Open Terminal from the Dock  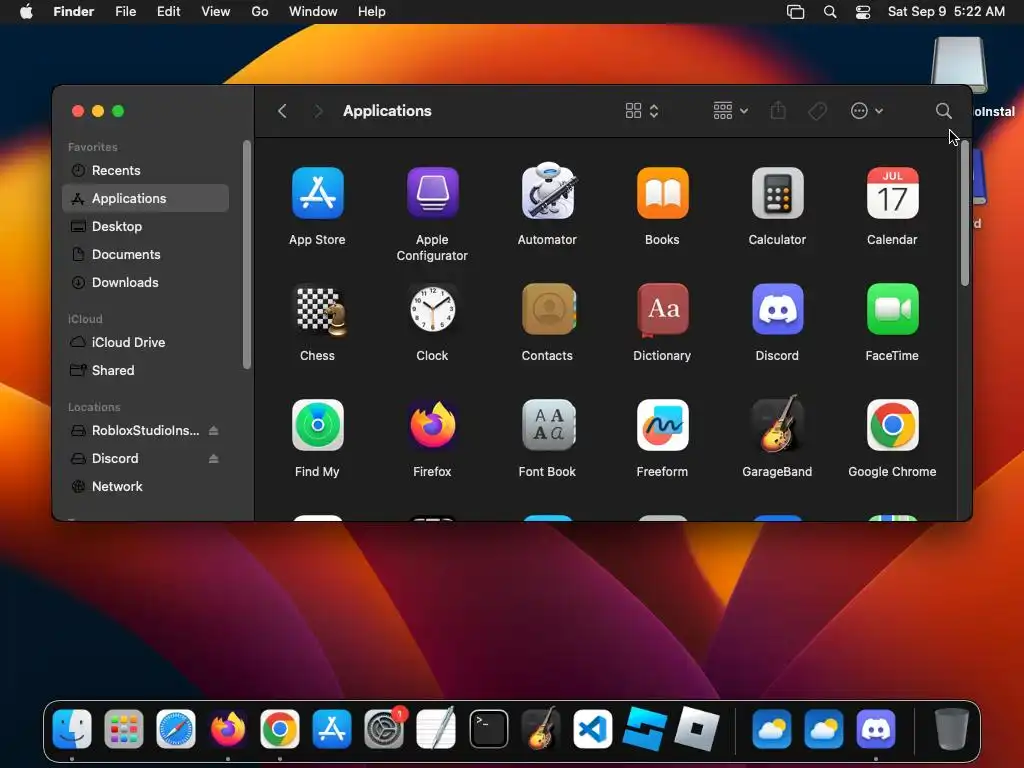point(488,729)
